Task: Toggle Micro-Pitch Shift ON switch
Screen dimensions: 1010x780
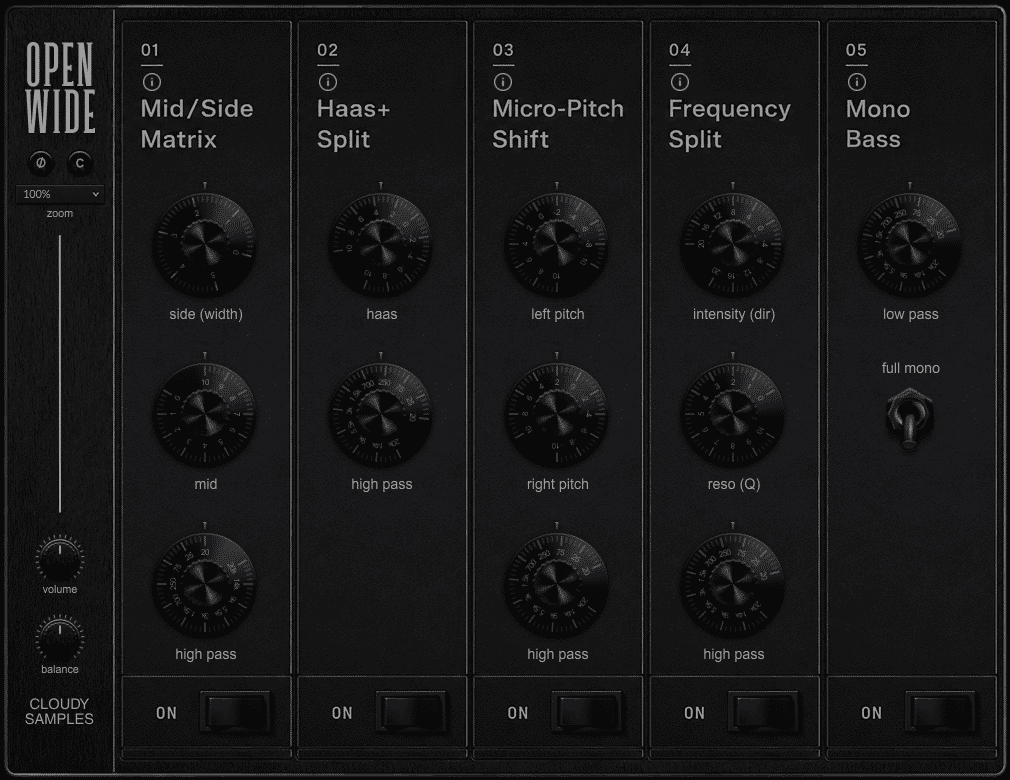Action: 587,712
